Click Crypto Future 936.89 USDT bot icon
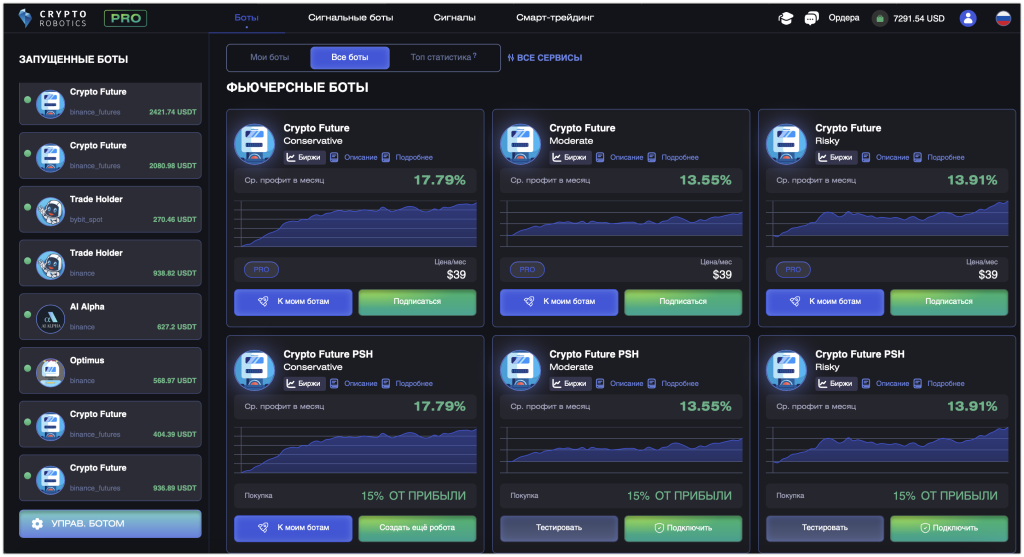Viewport: 1024px width, 557px height. (x=50, y=480)
